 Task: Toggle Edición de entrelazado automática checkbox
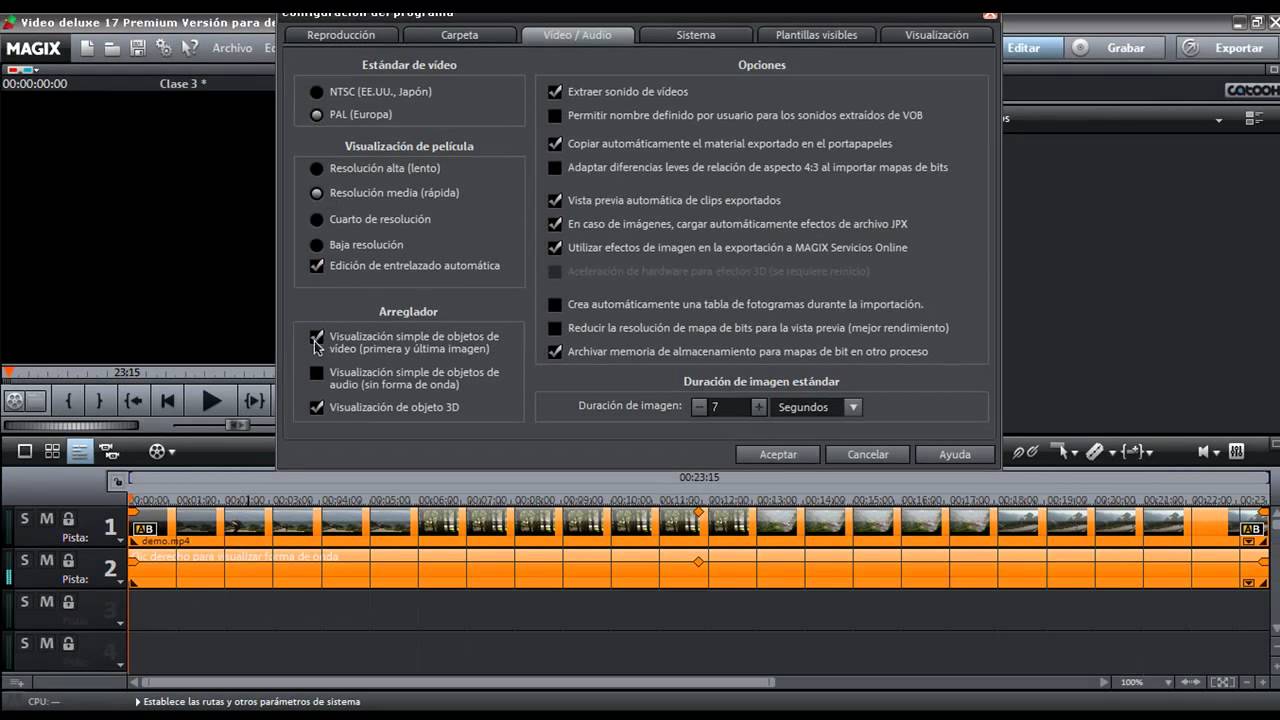point(317,266)
